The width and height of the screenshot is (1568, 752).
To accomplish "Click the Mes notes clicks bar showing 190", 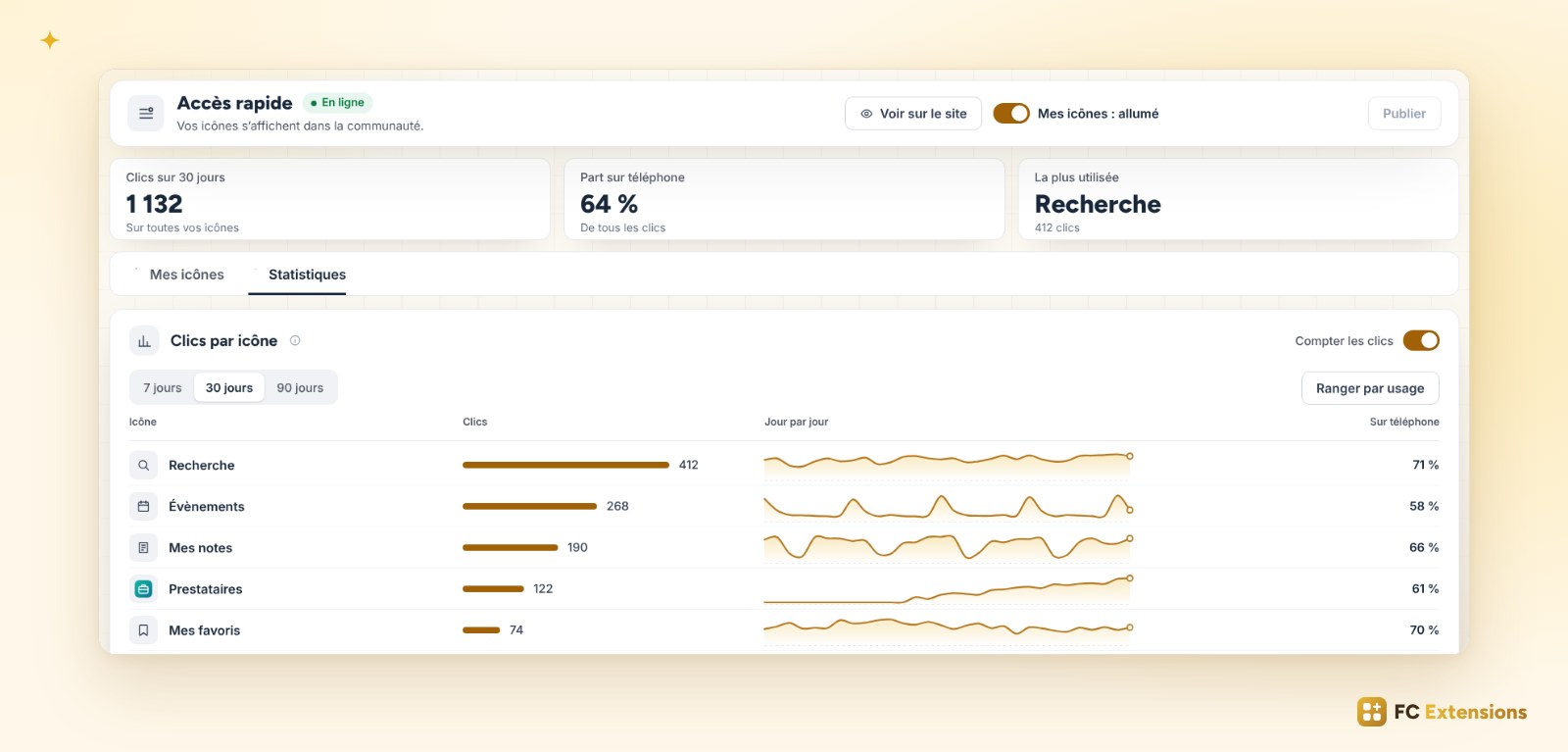I will [510, 547].
